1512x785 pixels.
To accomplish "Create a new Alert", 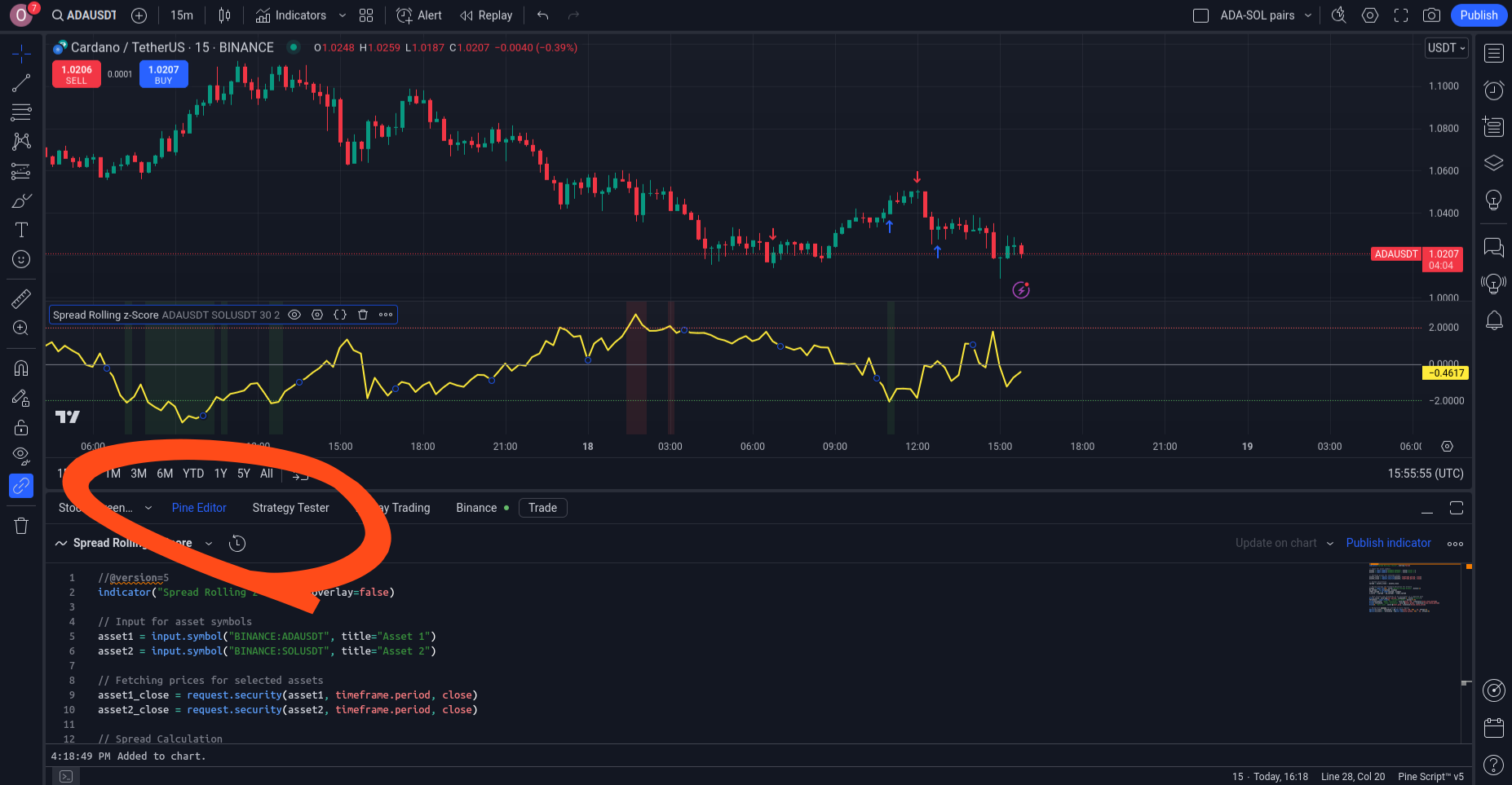I will (419, 15).
